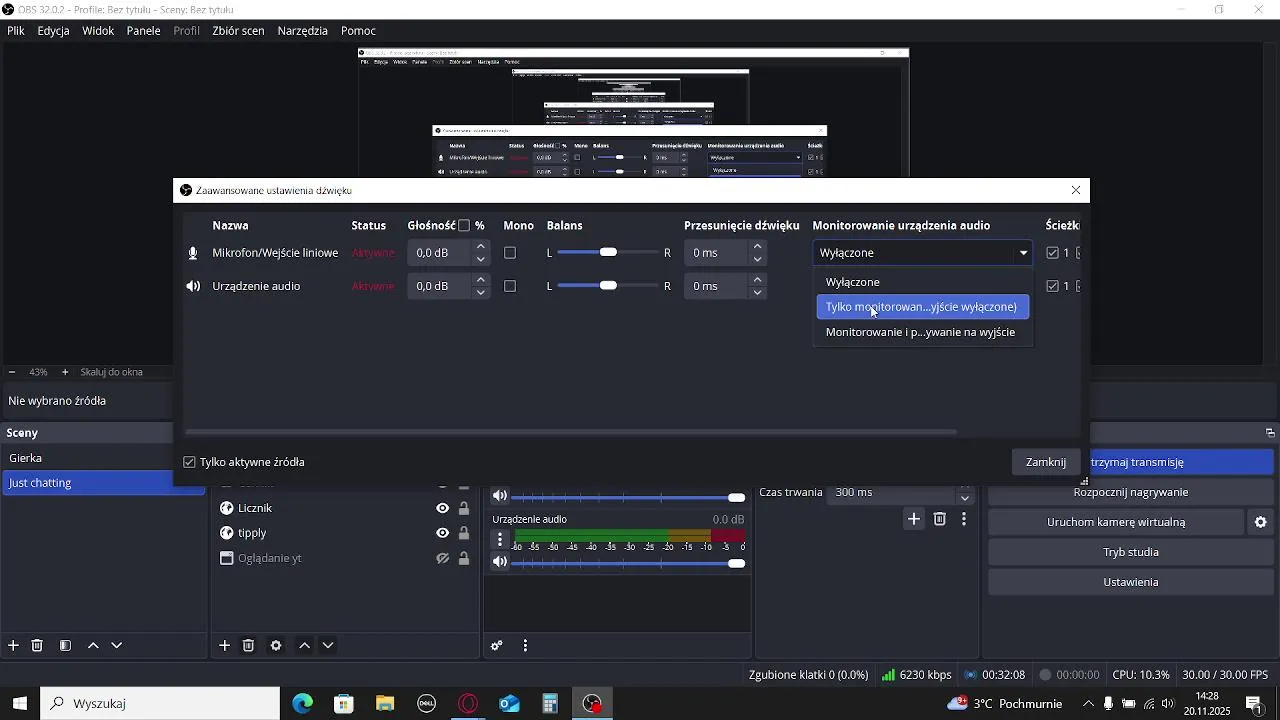Decrease Urządzenie audio sync offset stepper
Viewport: 1280px width, 720px height.
pos(758,293)
